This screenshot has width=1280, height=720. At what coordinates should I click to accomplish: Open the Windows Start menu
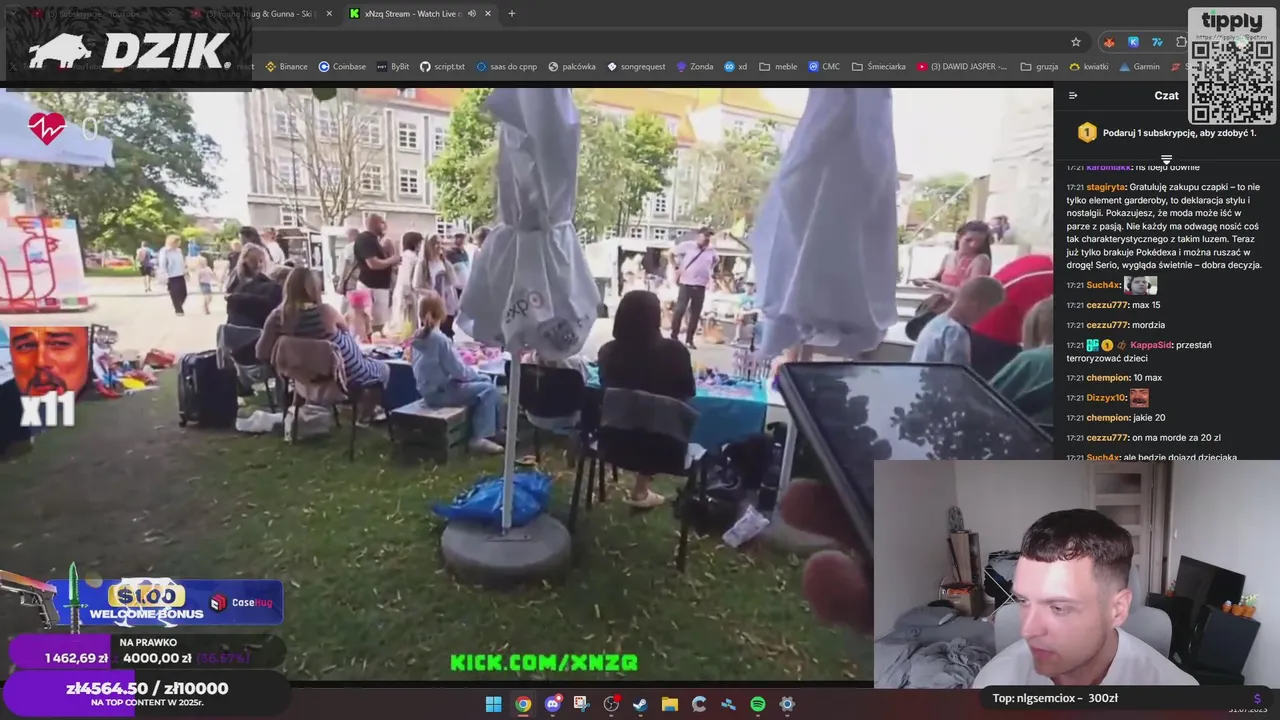493,704
